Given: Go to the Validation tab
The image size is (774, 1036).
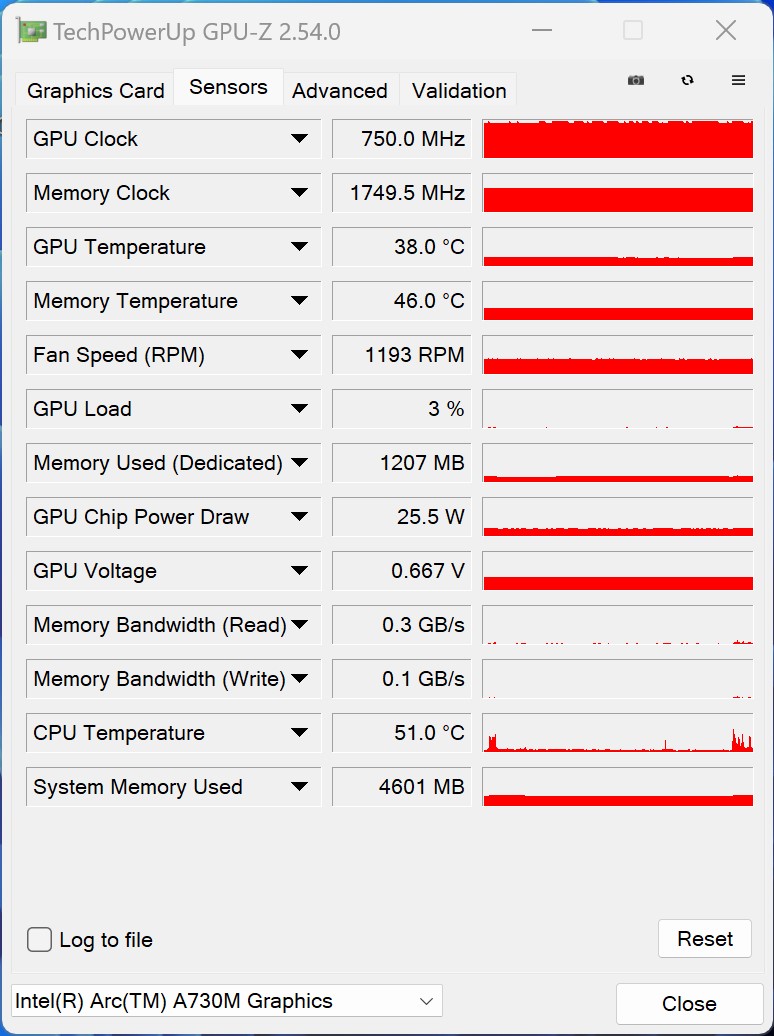Looking at the screenshot, I should pyautogui.click(x=459, y=91).
